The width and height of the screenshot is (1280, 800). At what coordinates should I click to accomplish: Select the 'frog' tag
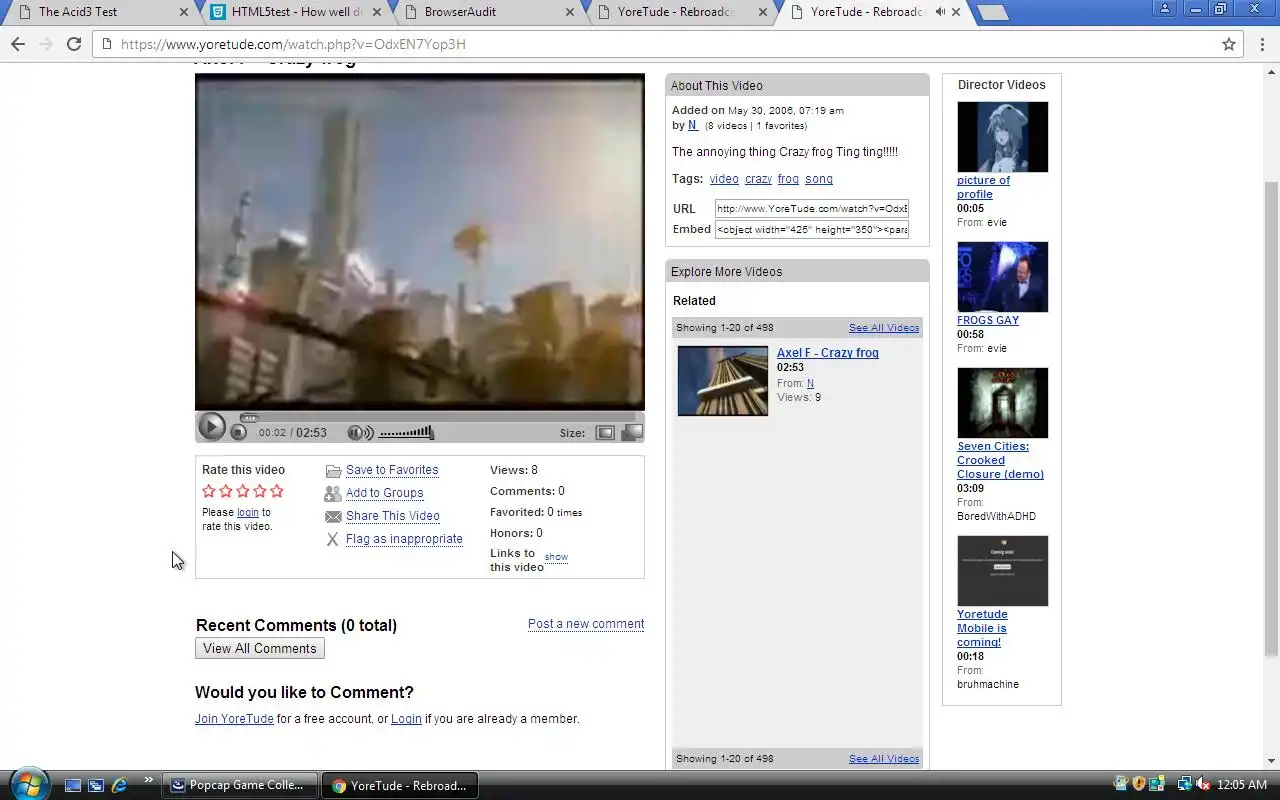[x=788, y=179]
